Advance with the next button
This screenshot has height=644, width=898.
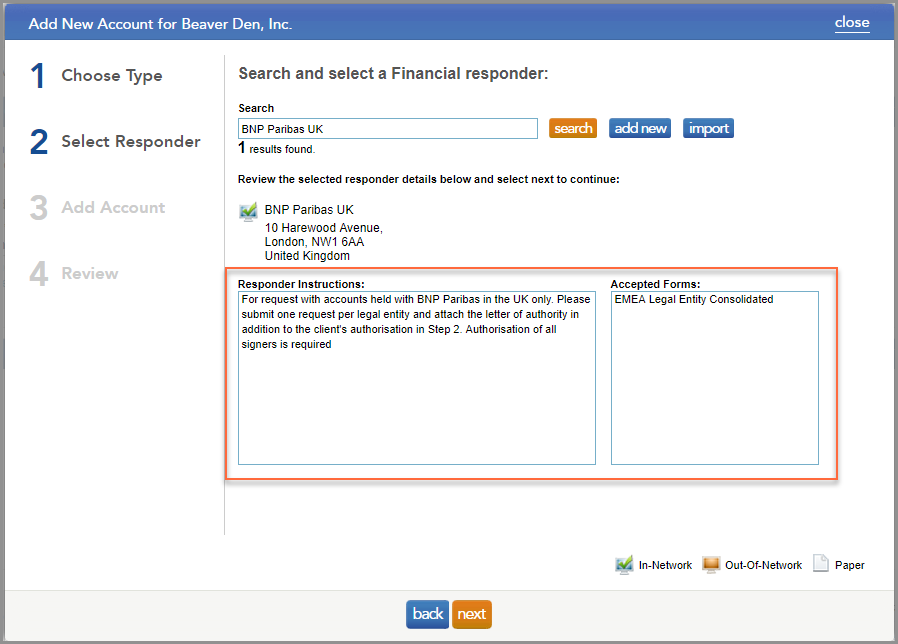[471, 614]
